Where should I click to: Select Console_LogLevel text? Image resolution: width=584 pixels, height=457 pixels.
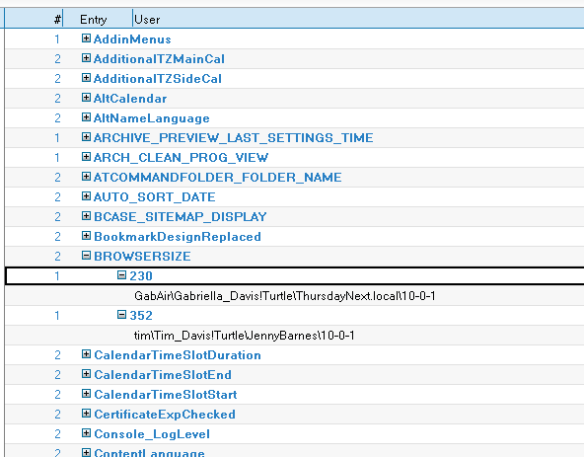pyautogui.click(x=152, y=434)
